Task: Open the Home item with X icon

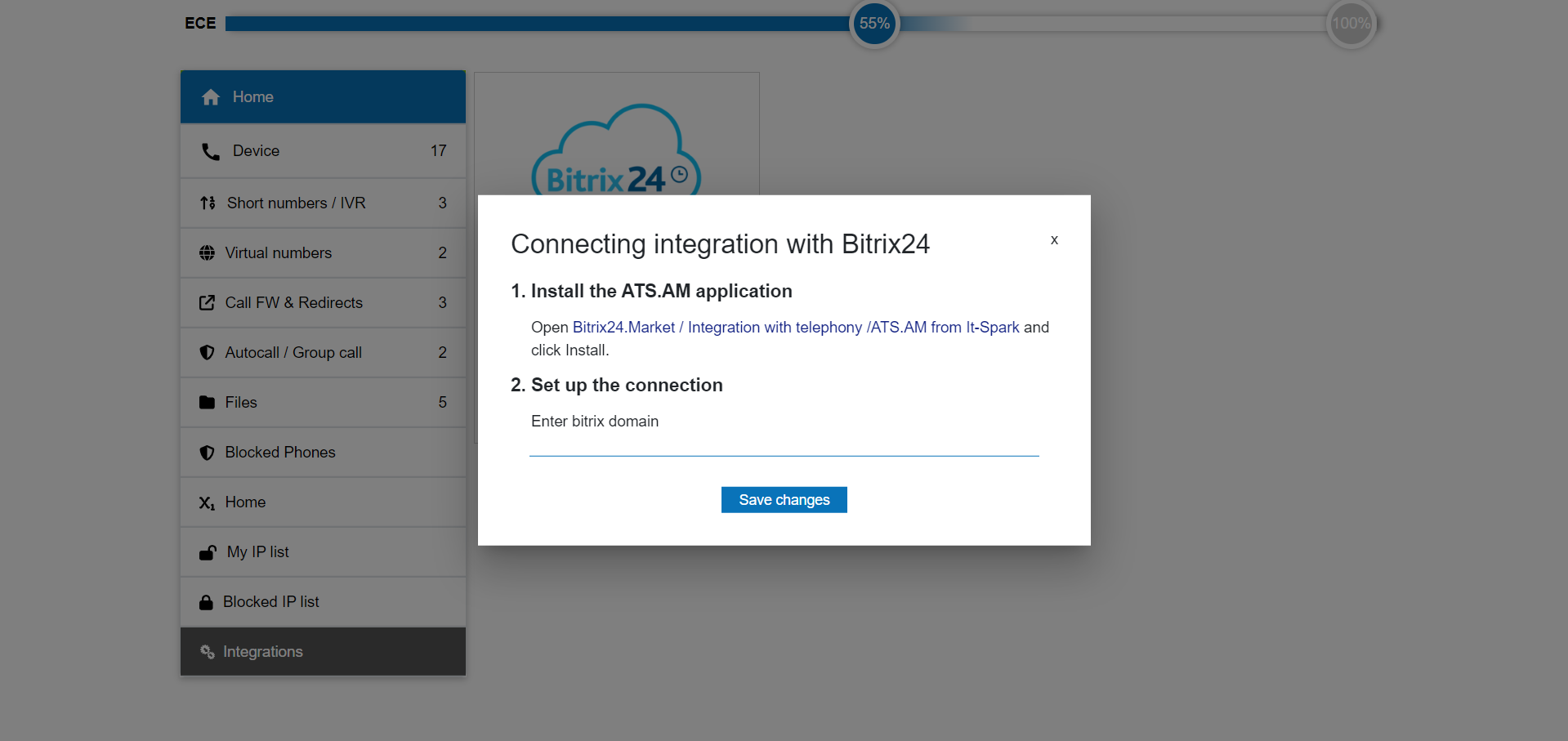Action: coord(245,502)
